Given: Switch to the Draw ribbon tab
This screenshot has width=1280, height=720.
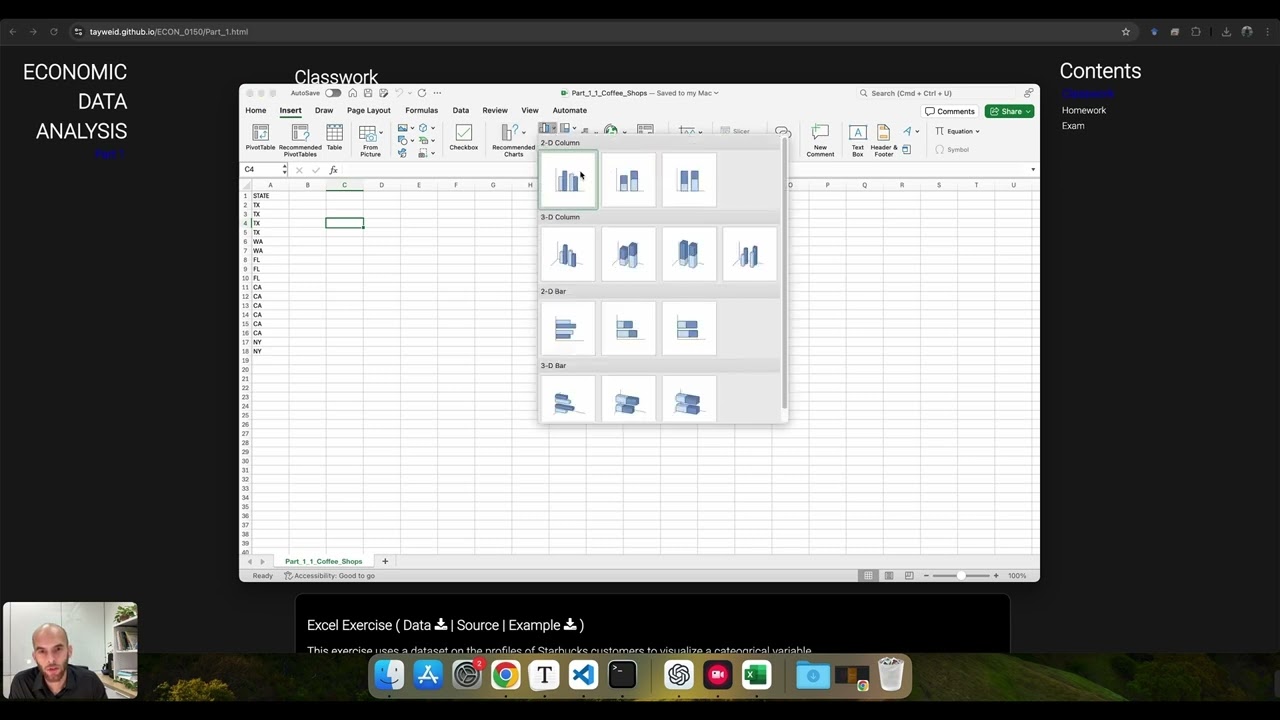Looking at the screenshot, I should (324, 110).
